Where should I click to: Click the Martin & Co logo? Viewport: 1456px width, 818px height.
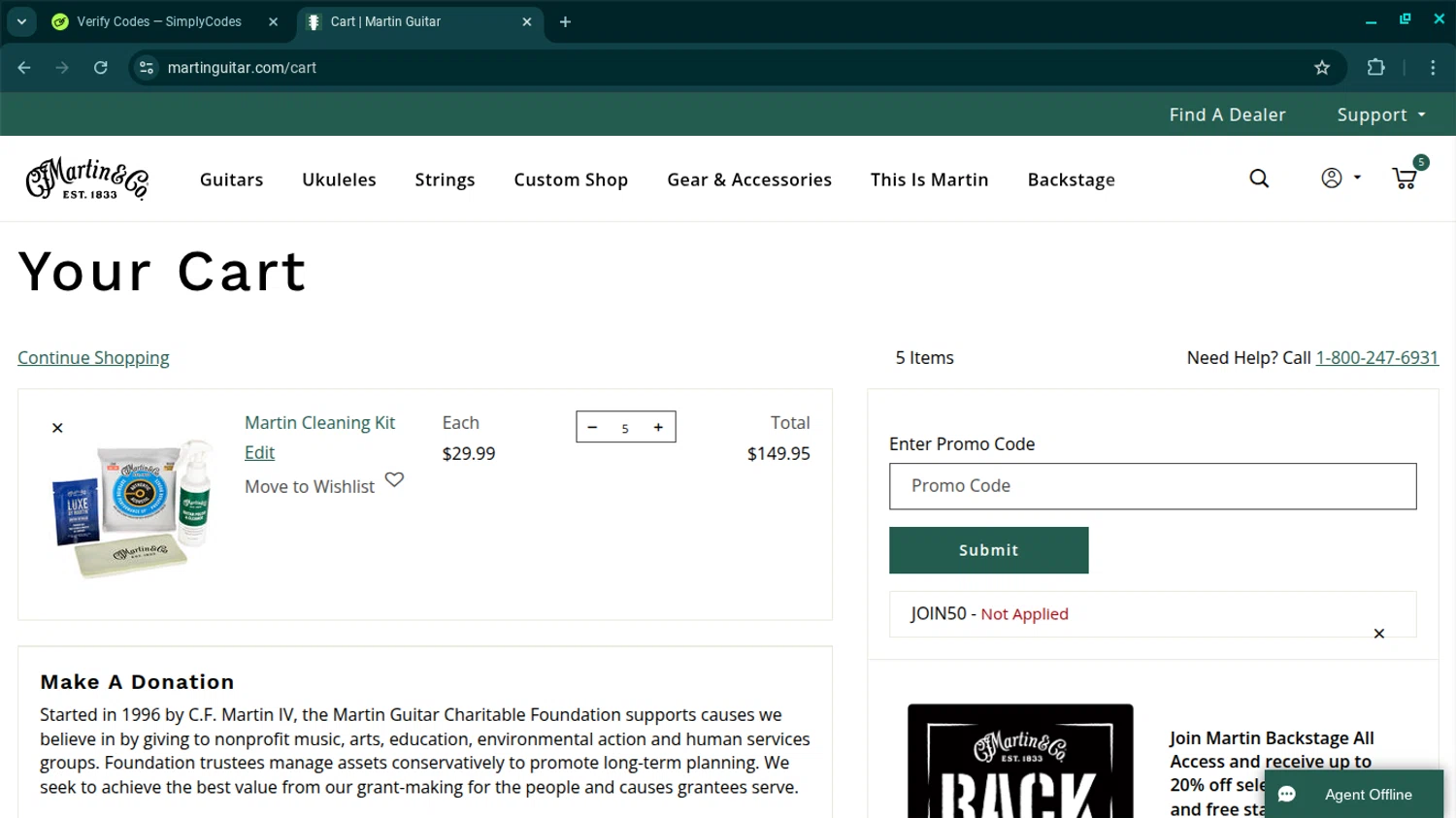pyautogui.click(x=86, y=179)
